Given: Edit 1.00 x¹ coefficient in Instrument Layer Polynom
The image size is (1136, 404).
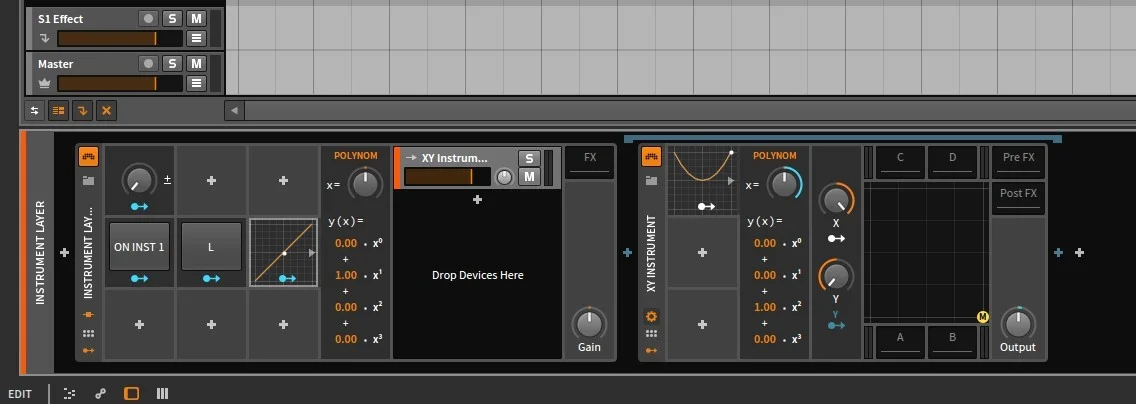Looking at the screenshot, I should click(346, 275).
